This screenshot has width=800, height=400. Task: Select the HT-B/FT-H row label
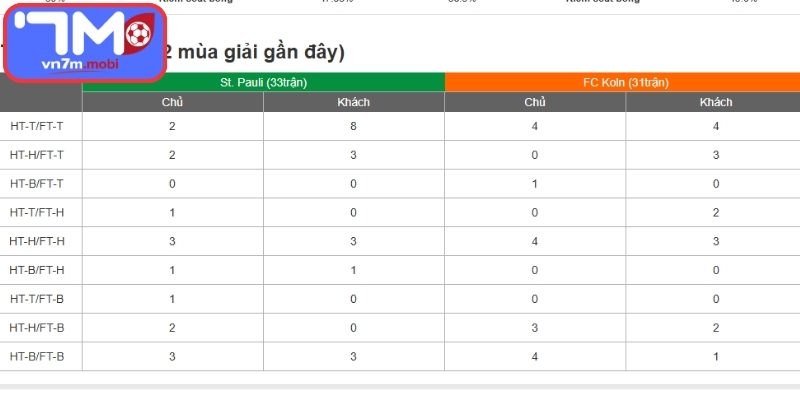click(37, 270)
